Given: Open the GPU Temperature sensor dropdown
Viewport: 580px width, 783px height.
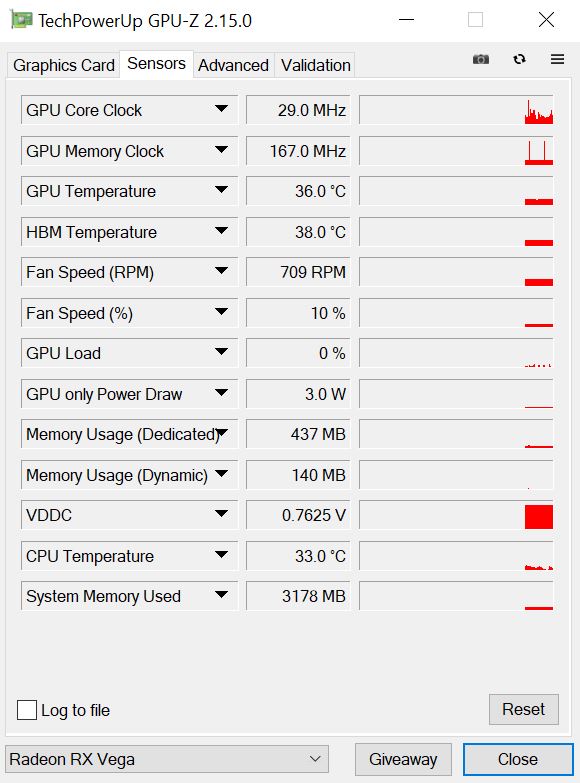Looking at the screenshot, I should coord(221,190).
